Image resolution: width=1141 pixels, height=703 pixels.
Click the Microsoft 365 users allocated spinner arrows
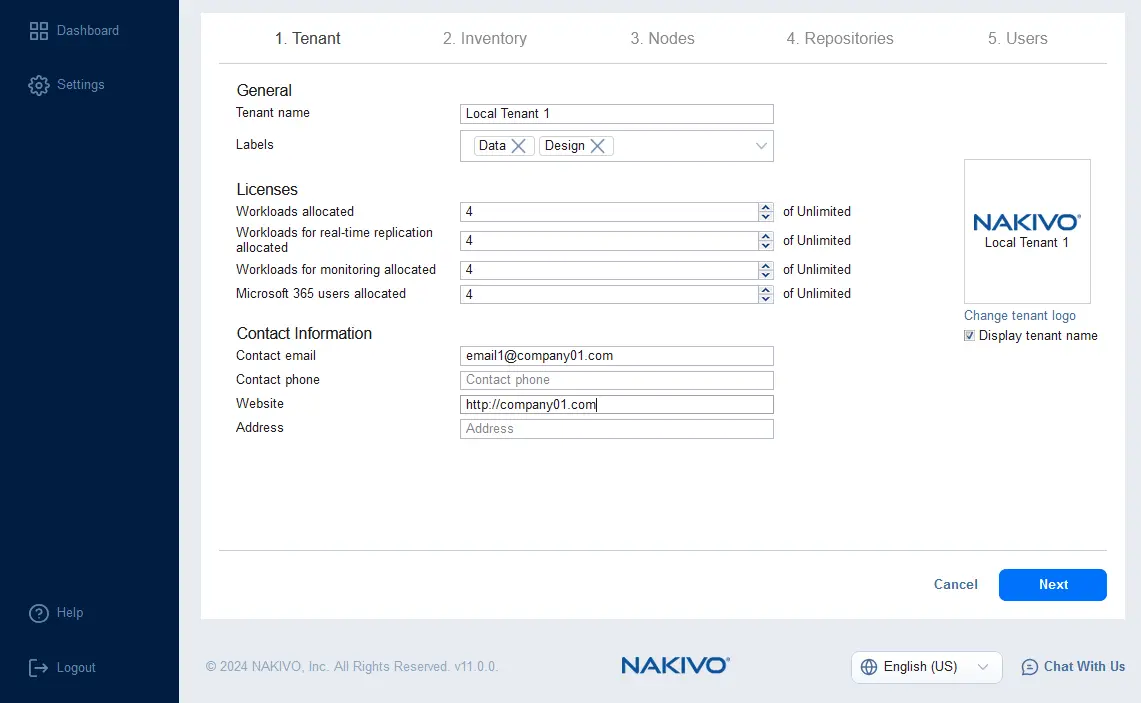(x=766, y=294)
